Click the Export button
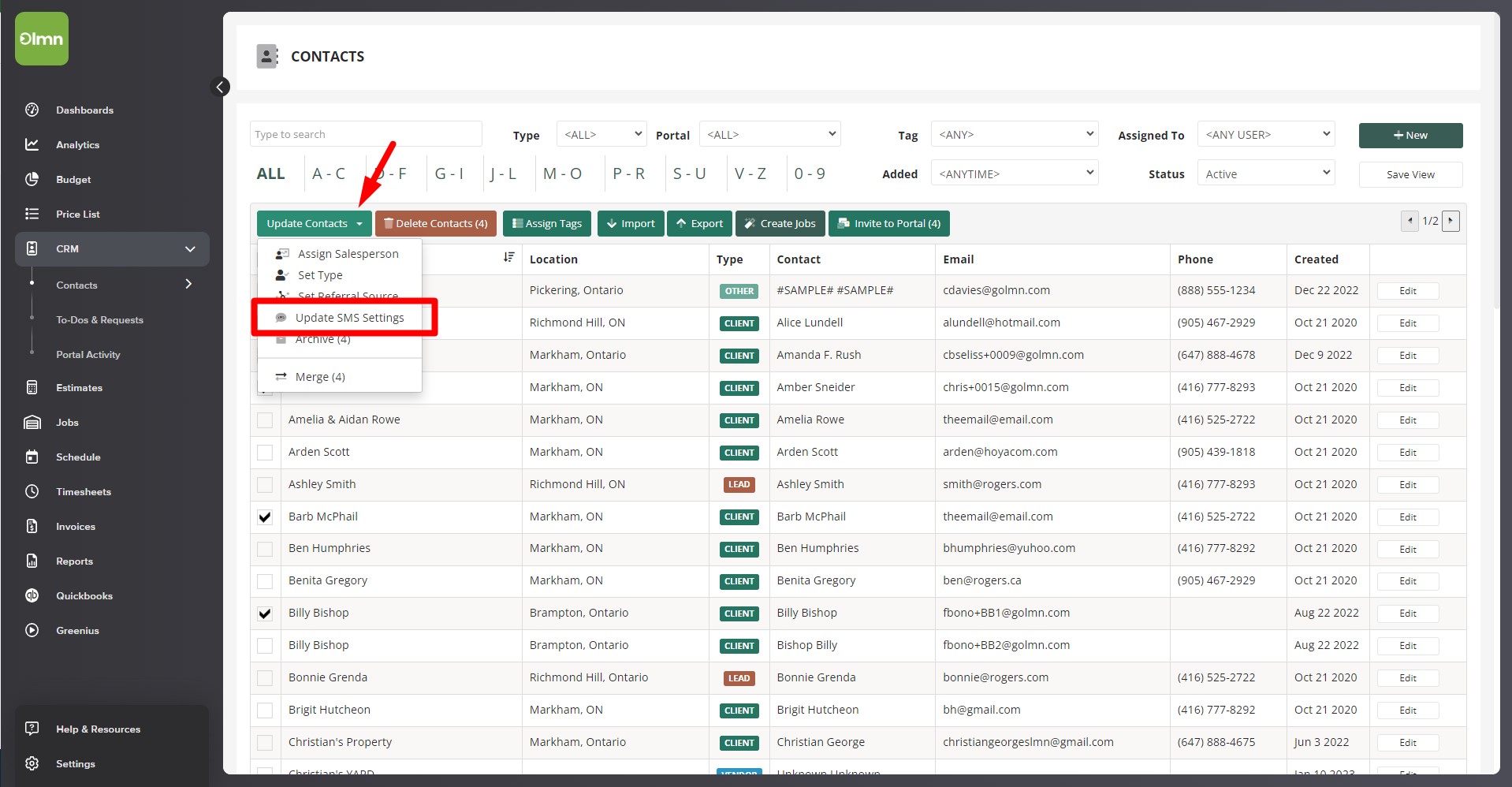Viewport: 1512px width, 787px height. click(x=700, y=223)
